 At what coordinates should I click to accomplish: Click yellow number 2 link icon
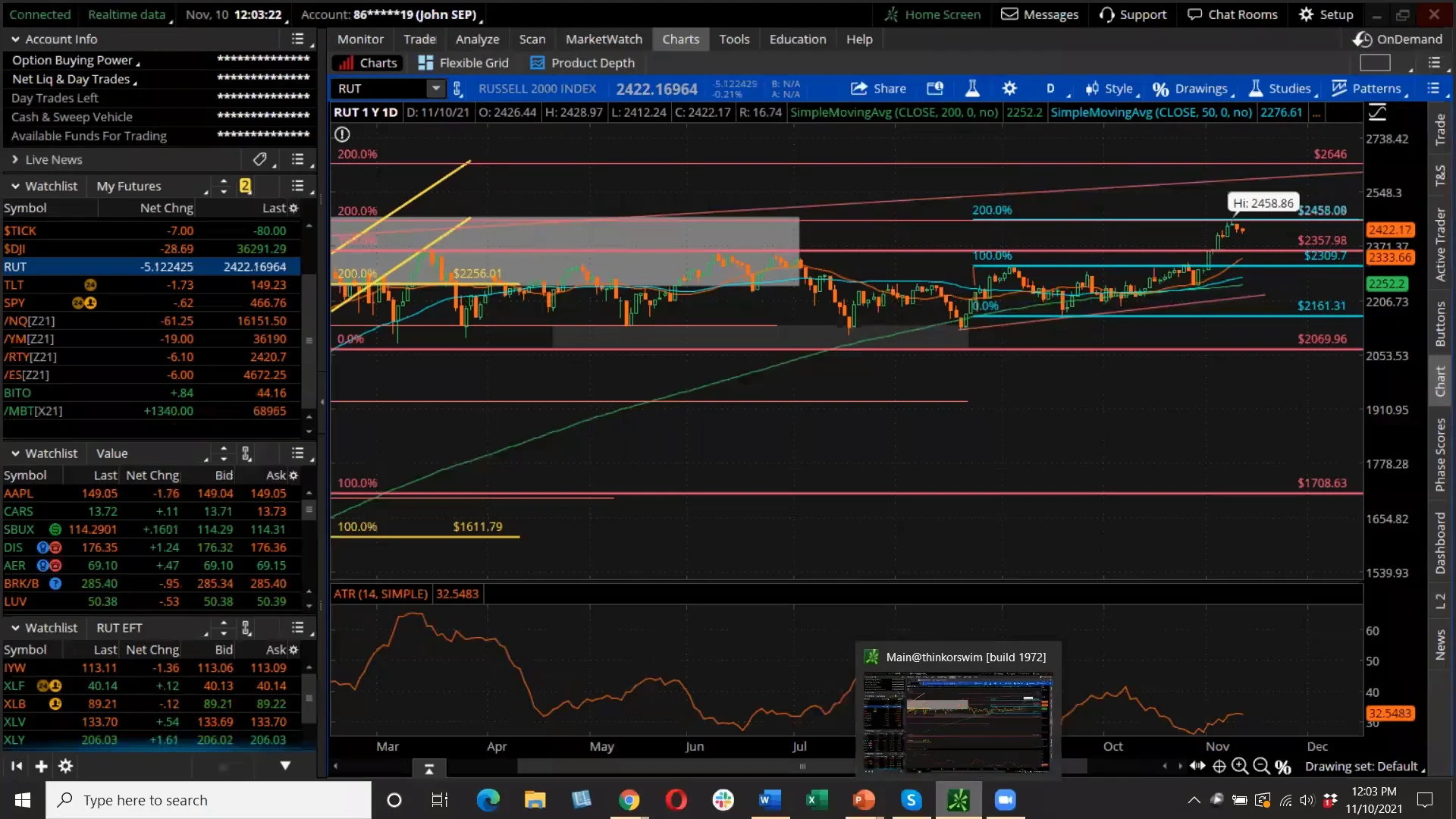[x=245, y=186]
